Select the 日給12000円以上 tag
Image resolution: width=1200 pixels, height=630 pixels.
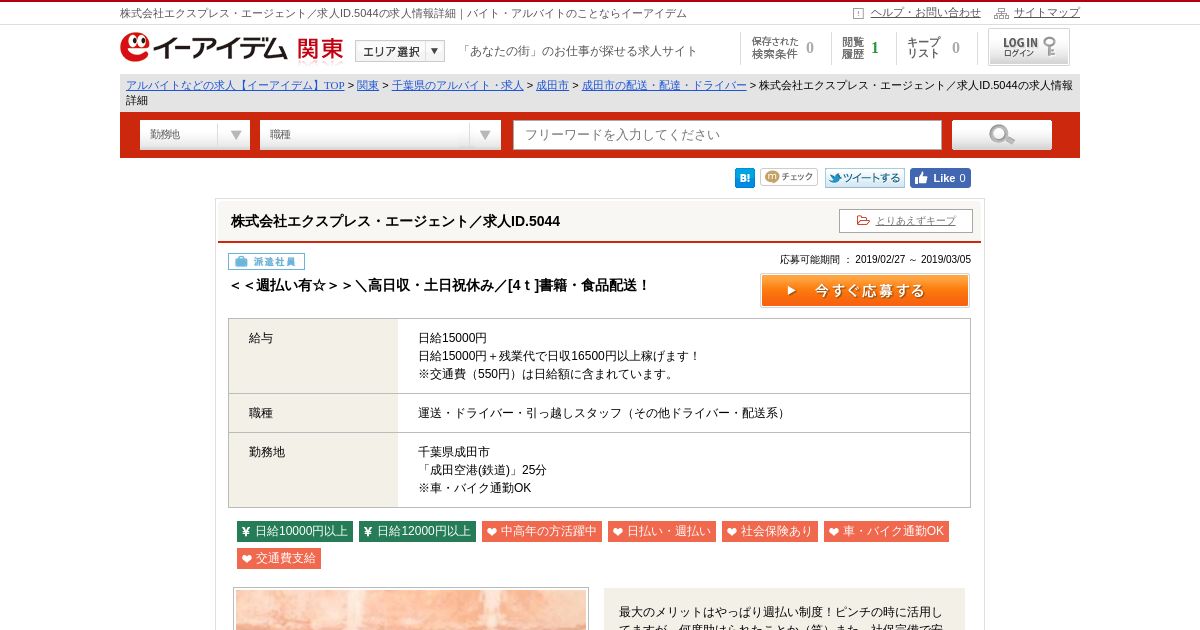pos(417,531)
